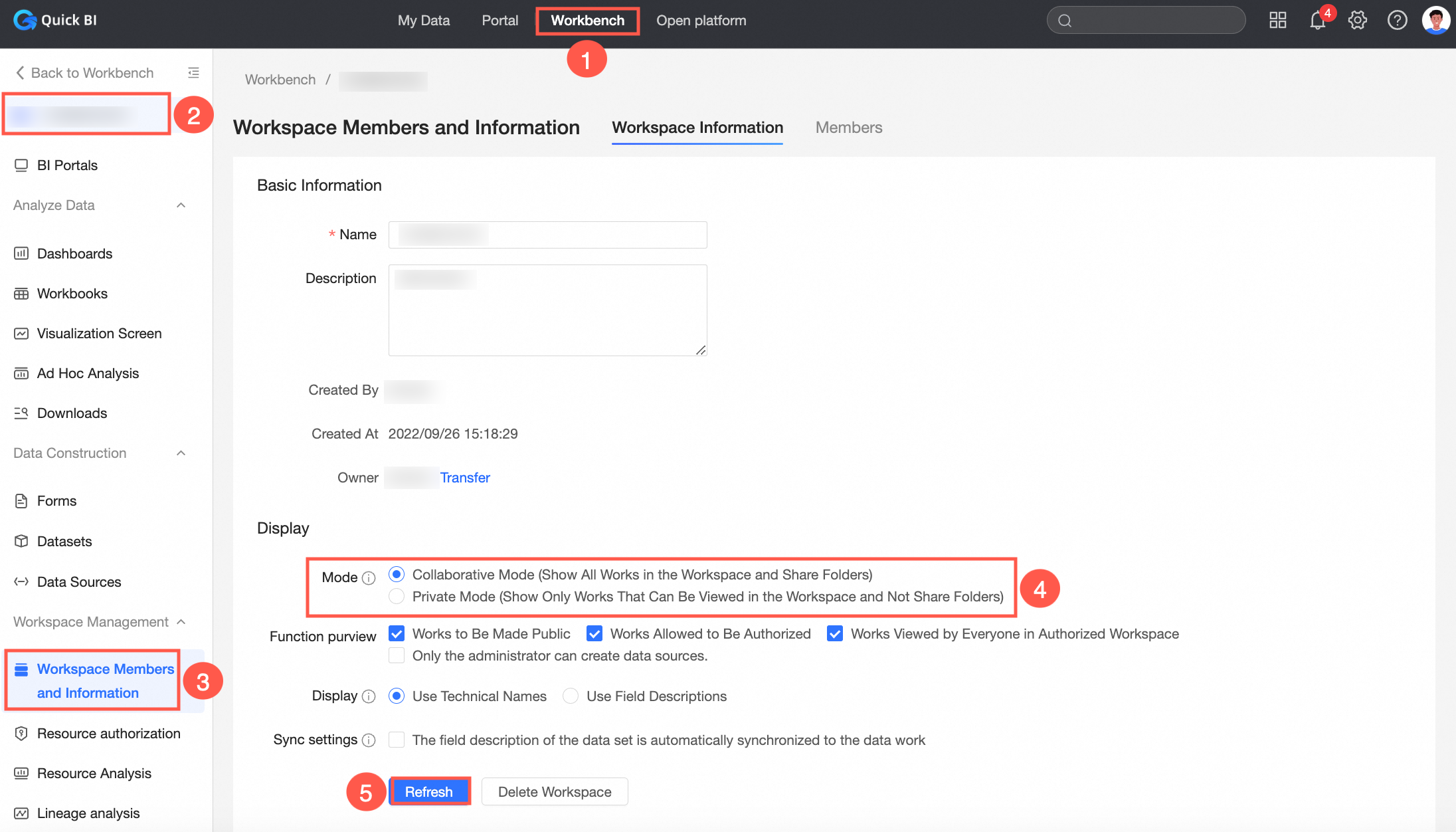
Task: Click the Transfer owner link
Action: (x=465, y=477)
